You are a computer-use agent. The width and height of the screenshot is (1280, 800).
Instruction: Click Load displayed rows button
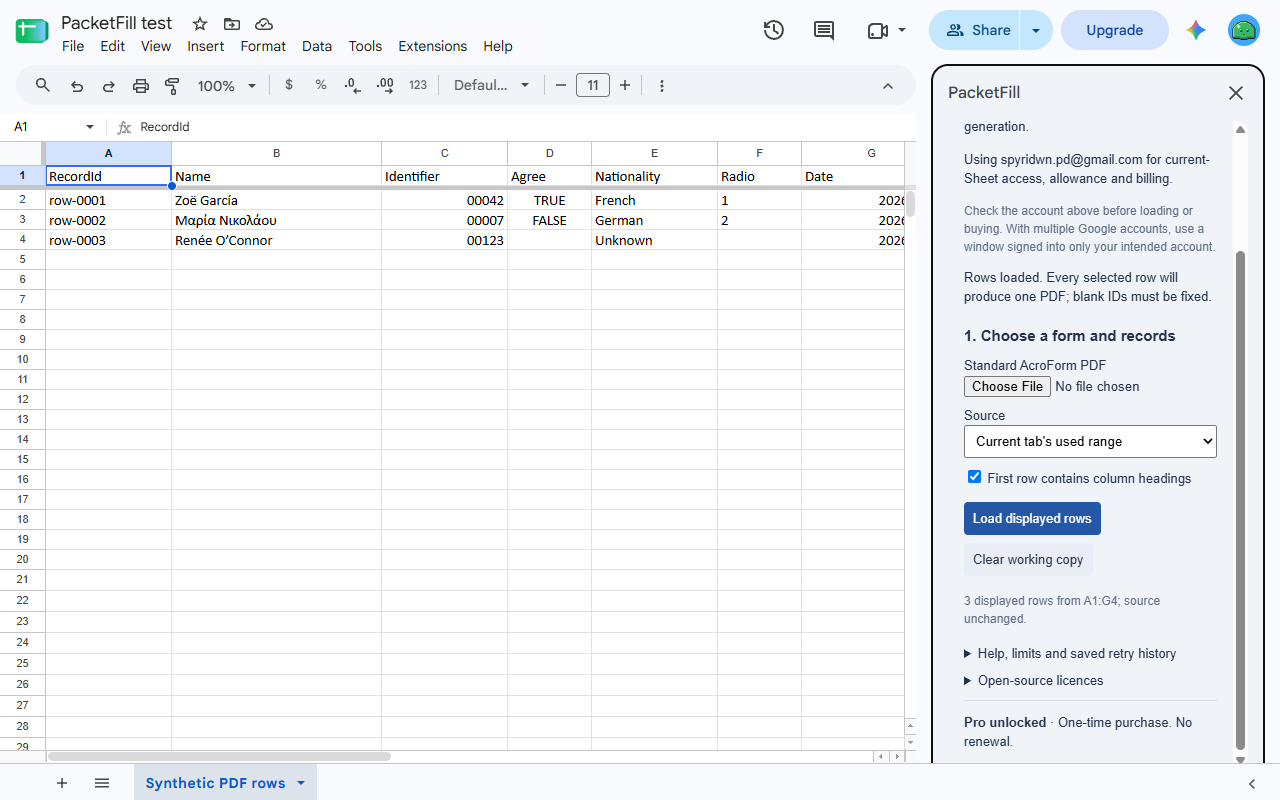coord(1032,518)
